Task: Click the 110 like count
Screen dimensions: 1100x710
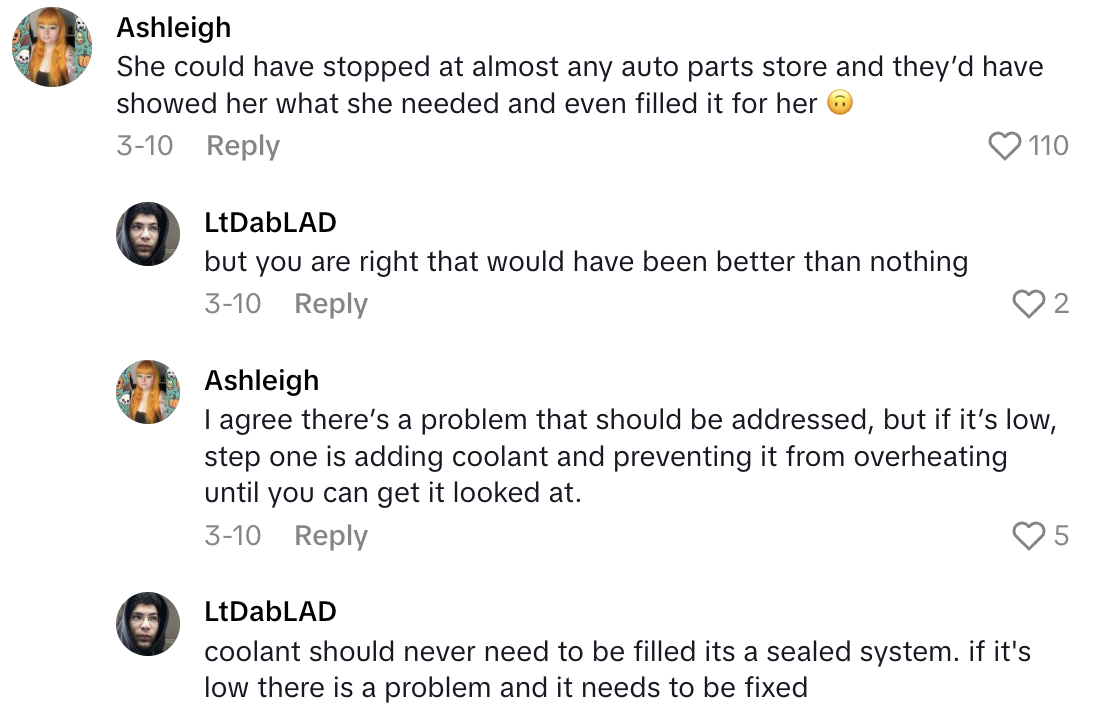Action: (1048, 146)
